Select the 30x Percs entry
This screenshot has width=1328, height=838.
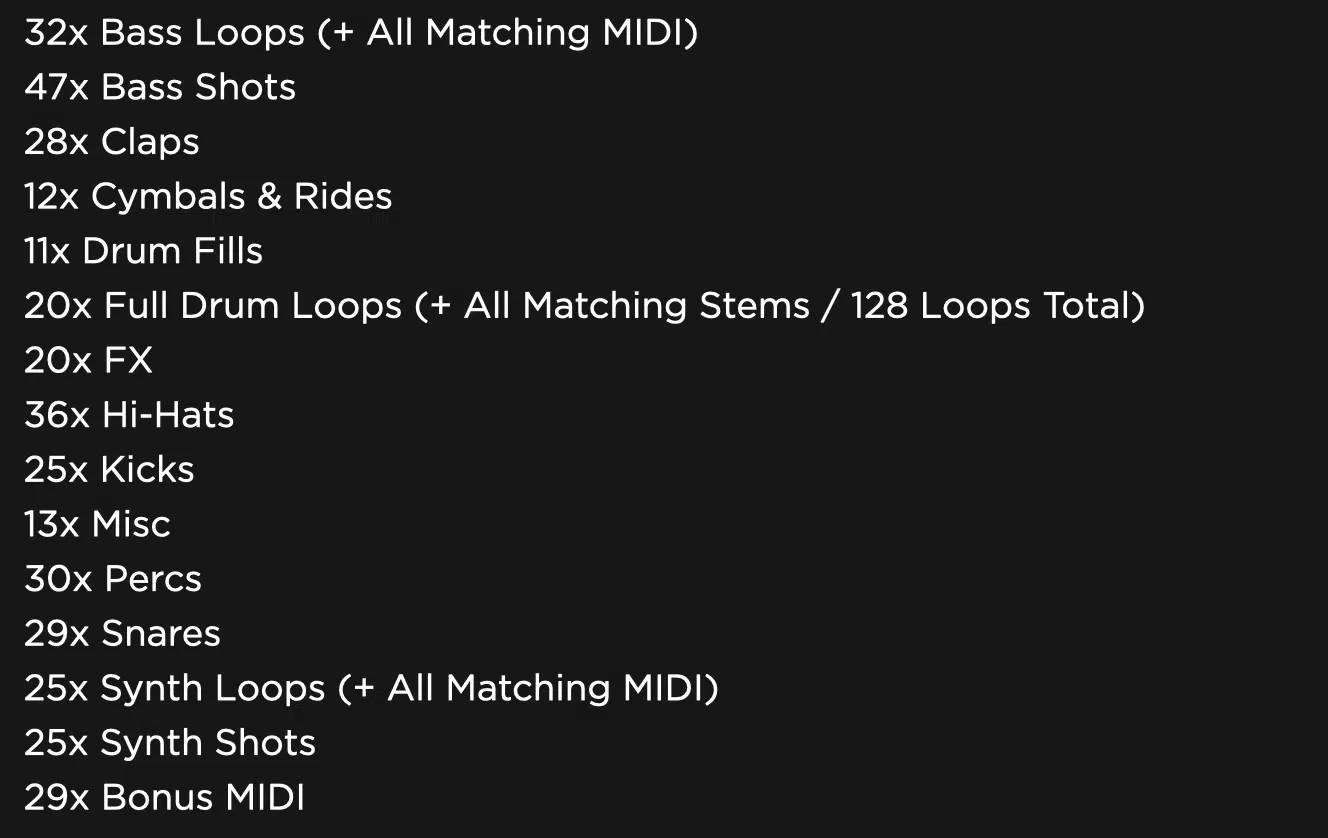click(x=113, y=579)
